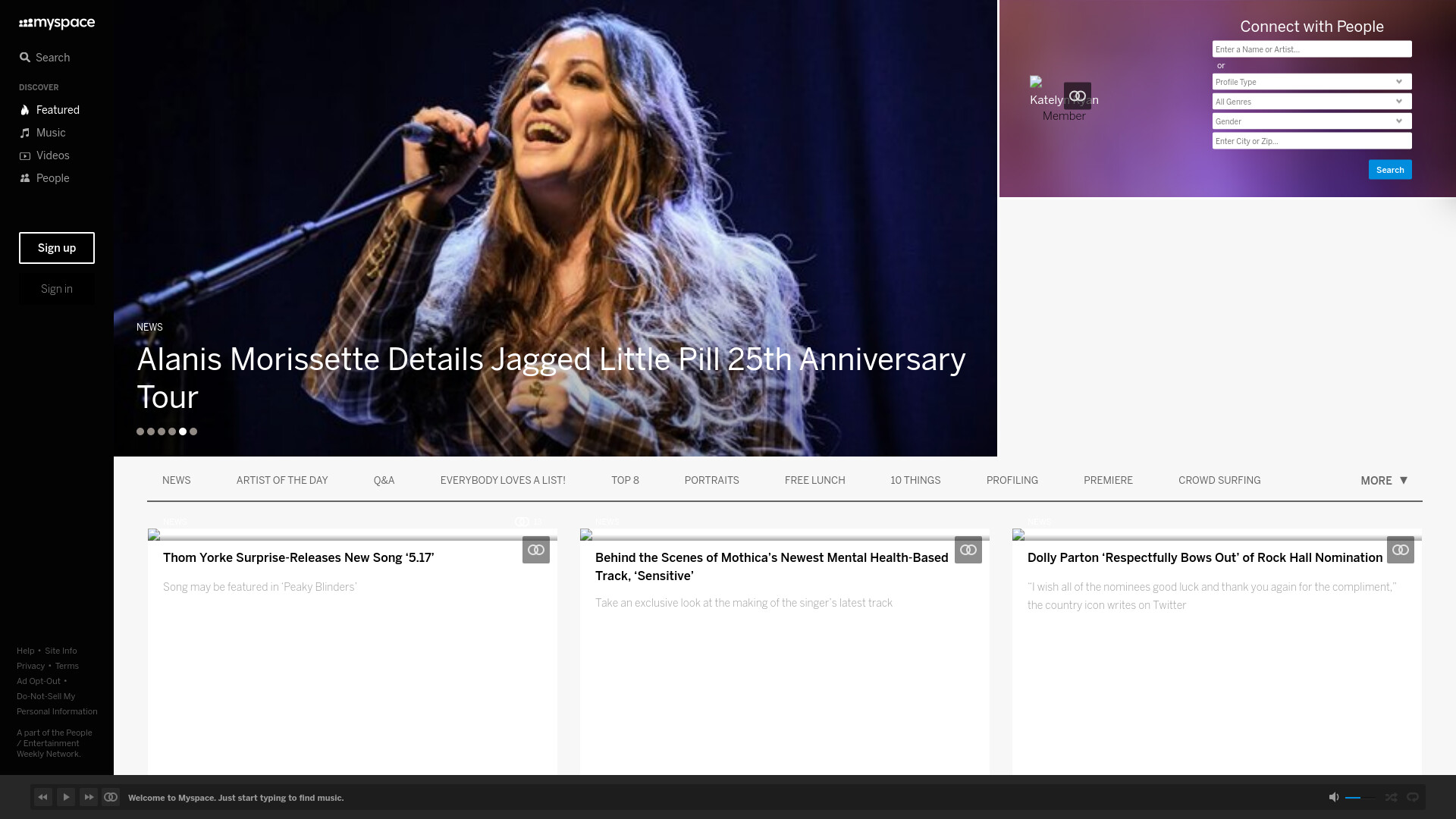Screen dimensions: 1456x819
Task: Go to Featured in Discover
Action: click(49, 110)
